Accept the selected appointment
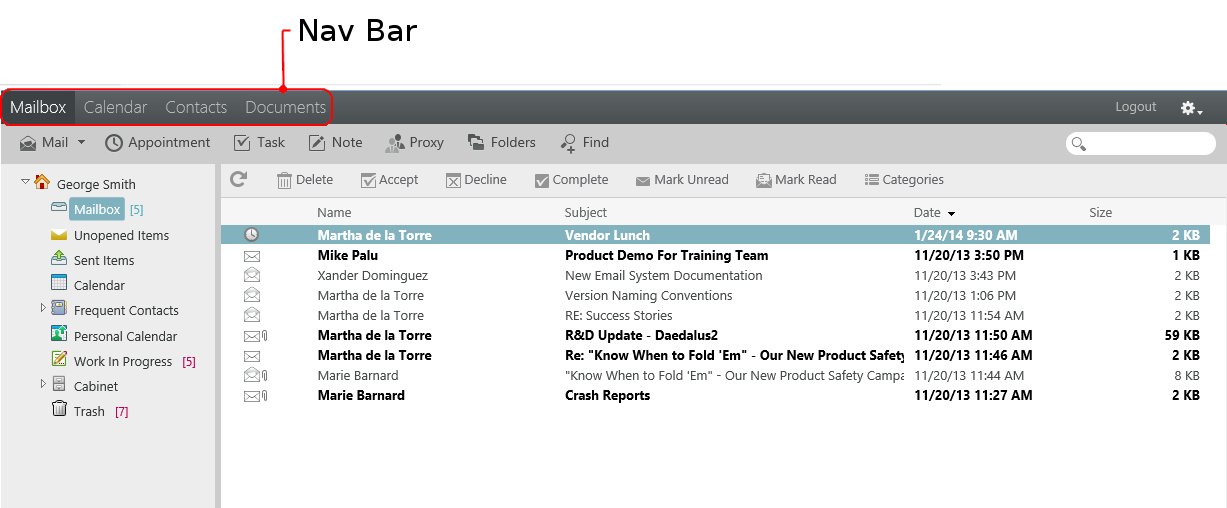The width and height of the screenshot is (1227, 508). [390, 180]
